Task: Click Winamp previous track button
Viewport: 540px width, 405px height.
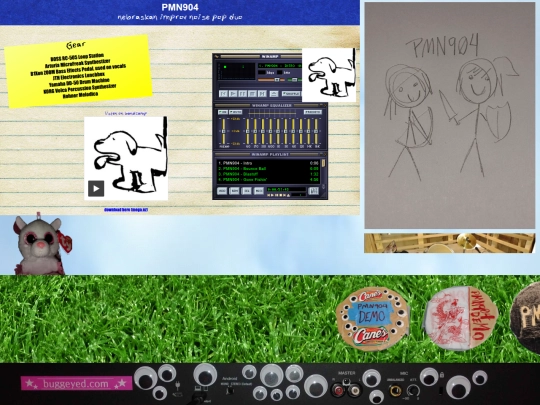Action: [223, 94]
